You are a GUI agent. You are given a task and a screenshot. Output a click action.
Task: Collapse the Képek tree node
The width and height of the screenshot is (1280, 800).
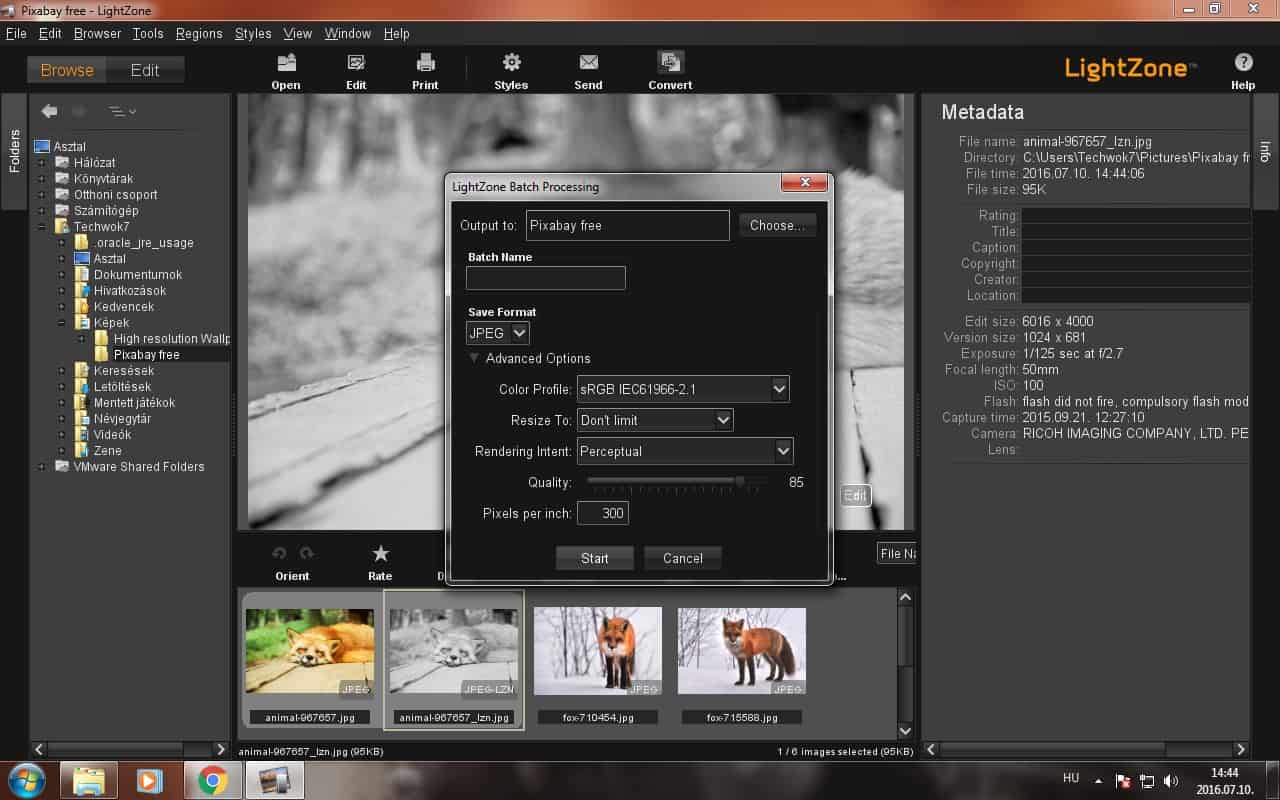click(x=62, y=323)
